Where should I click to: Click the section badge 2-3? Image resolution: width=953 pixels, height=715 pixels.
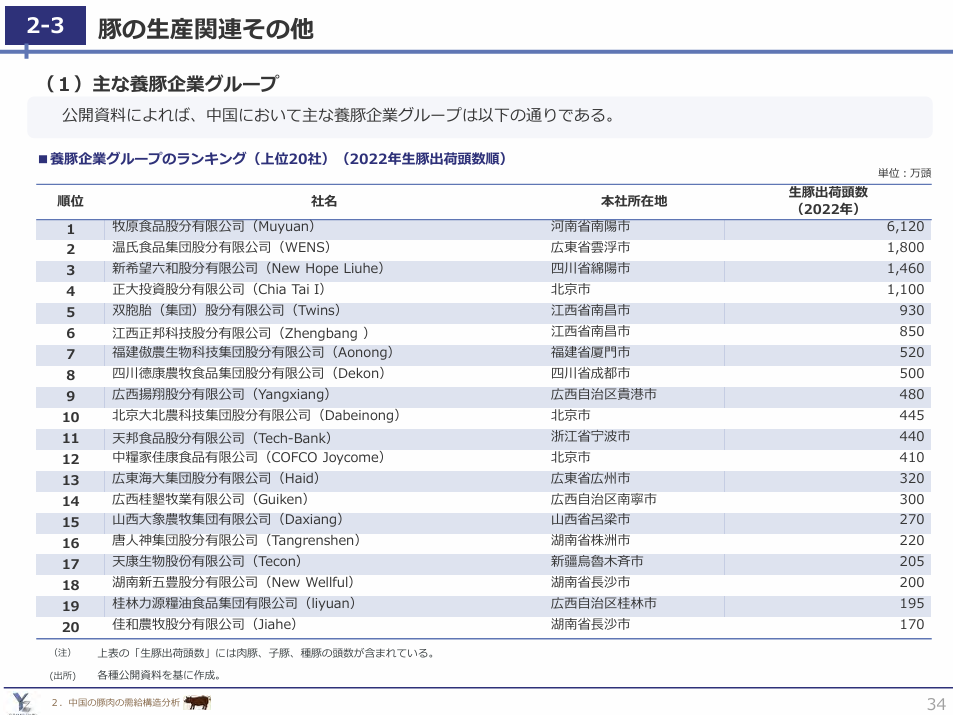click(46, 25)
